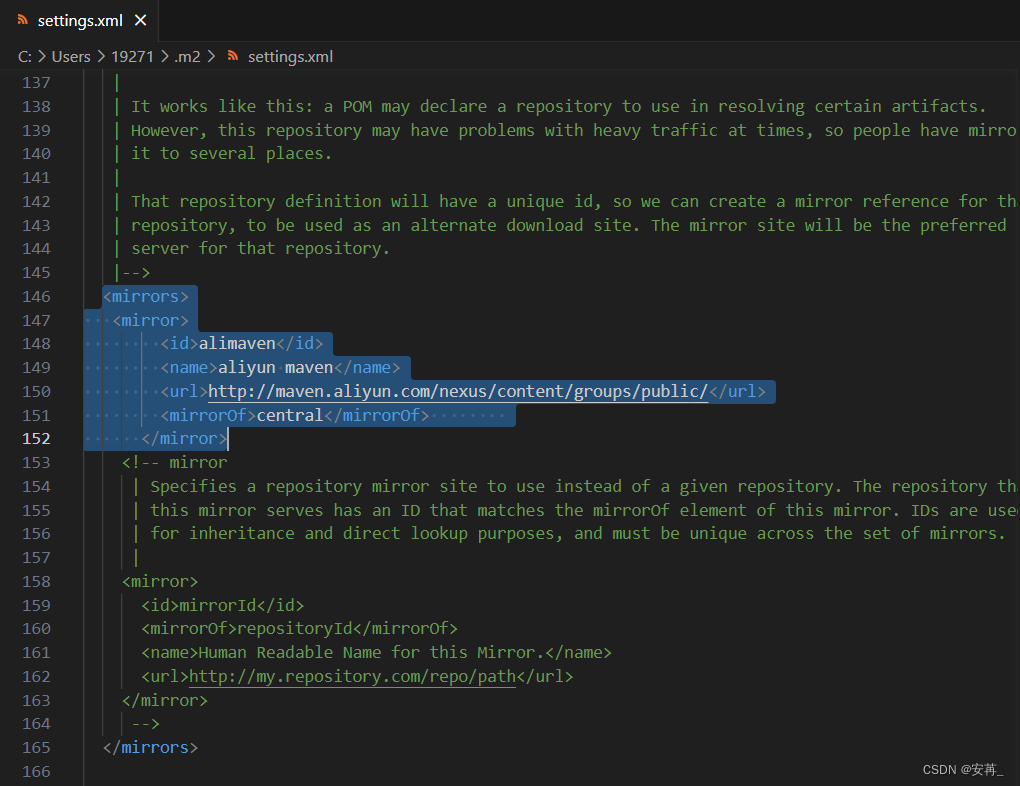Viewport: 1020px width, 786px height.
Task: Open the settings.xml breadcrumb segment
Action: 290,57
